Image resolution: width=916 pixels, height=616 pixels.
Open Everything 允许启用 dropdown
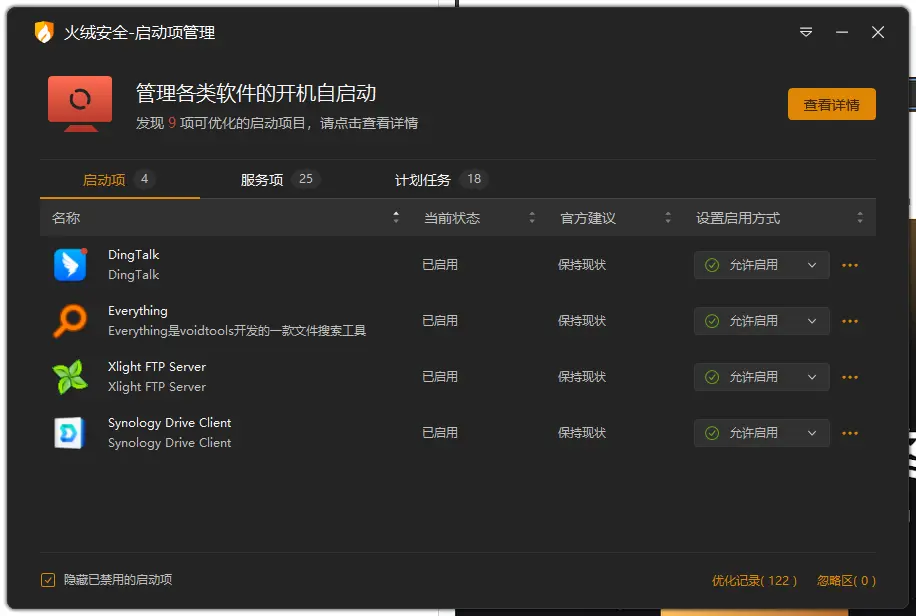pyautogui.click(x=761, y=321)
